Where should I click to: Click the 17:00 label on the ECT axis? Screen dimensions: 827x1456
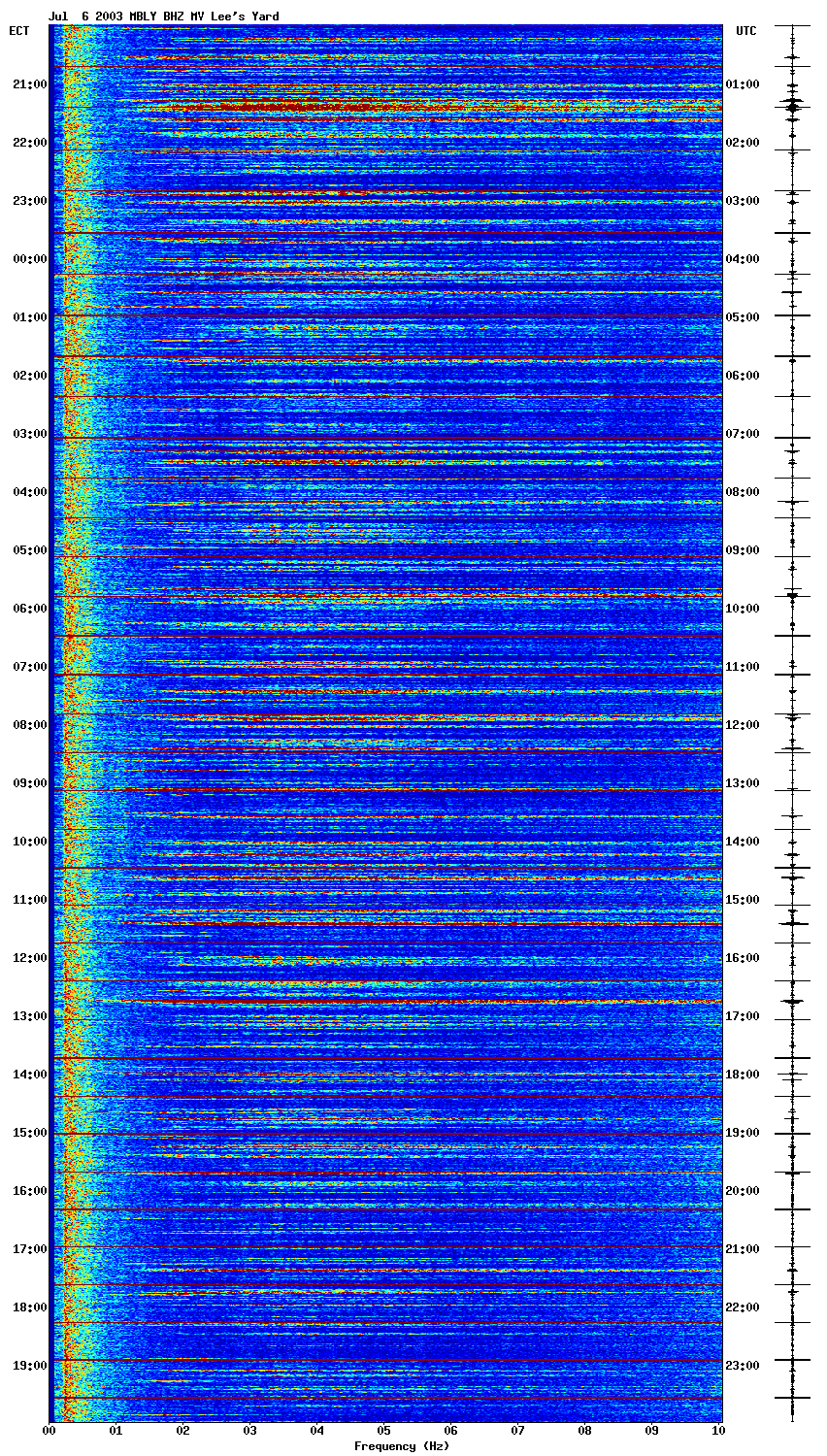30,1249
